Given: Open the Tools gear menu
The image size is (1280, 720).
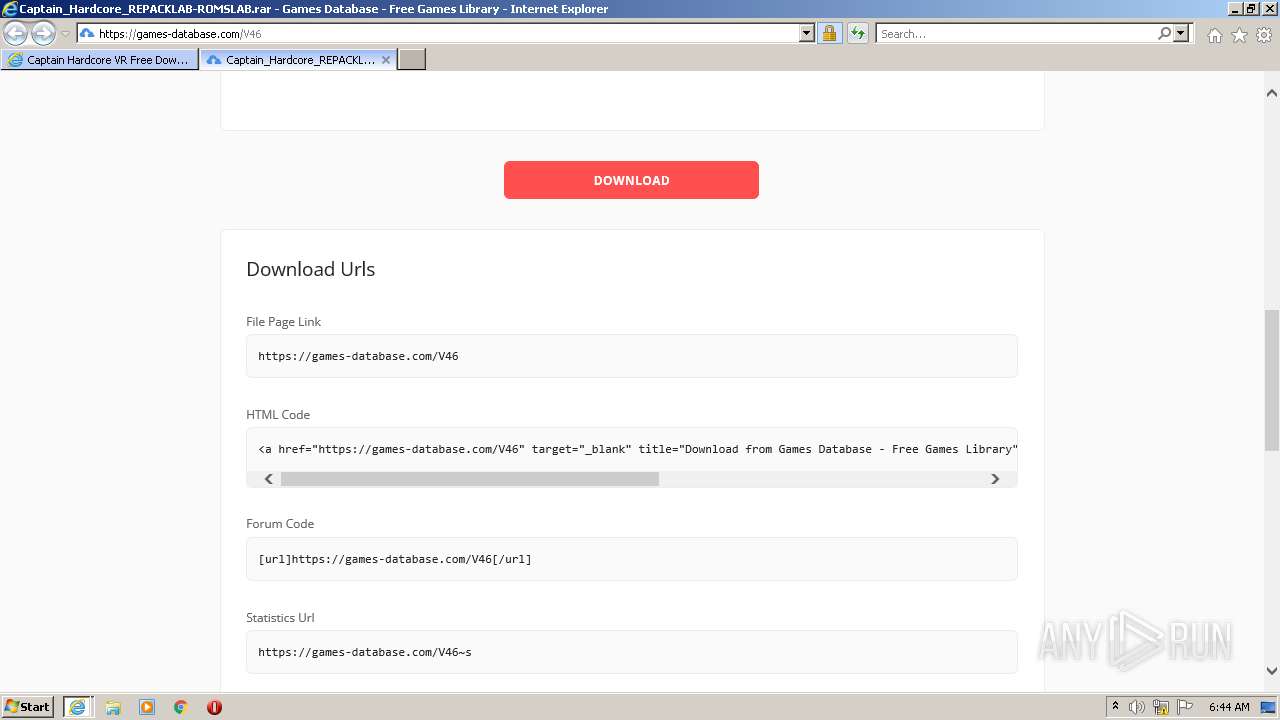Looking at the screenshot, I should 1264,35.
